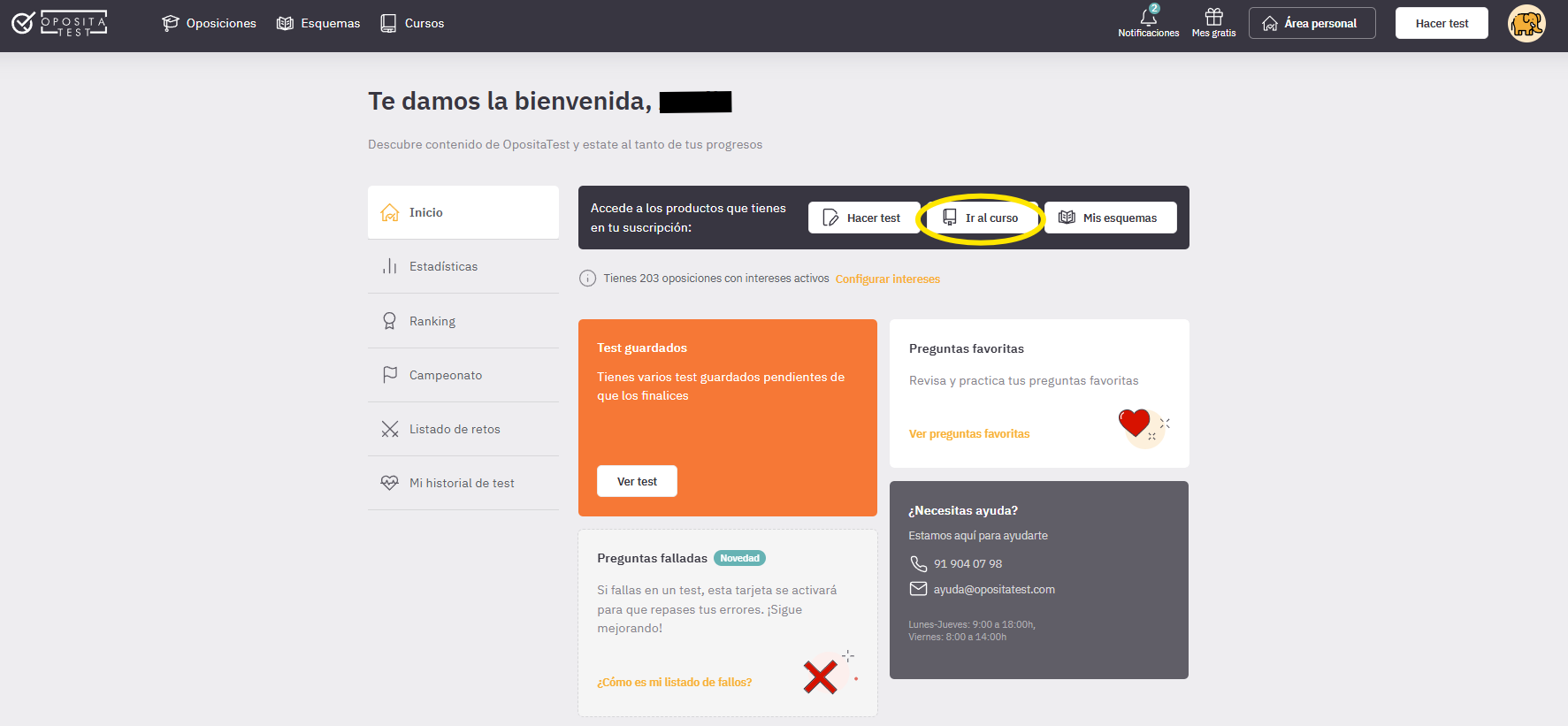Open the Esquemas menu
The image size is (1568, 726).
tap(318, 23)
